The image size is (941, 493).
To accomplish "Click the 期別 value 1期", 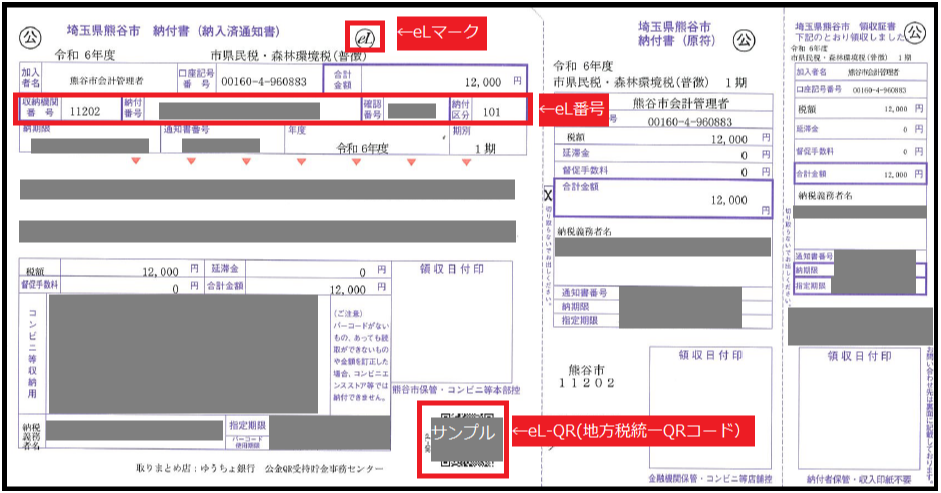I will (x=485, y=148).
